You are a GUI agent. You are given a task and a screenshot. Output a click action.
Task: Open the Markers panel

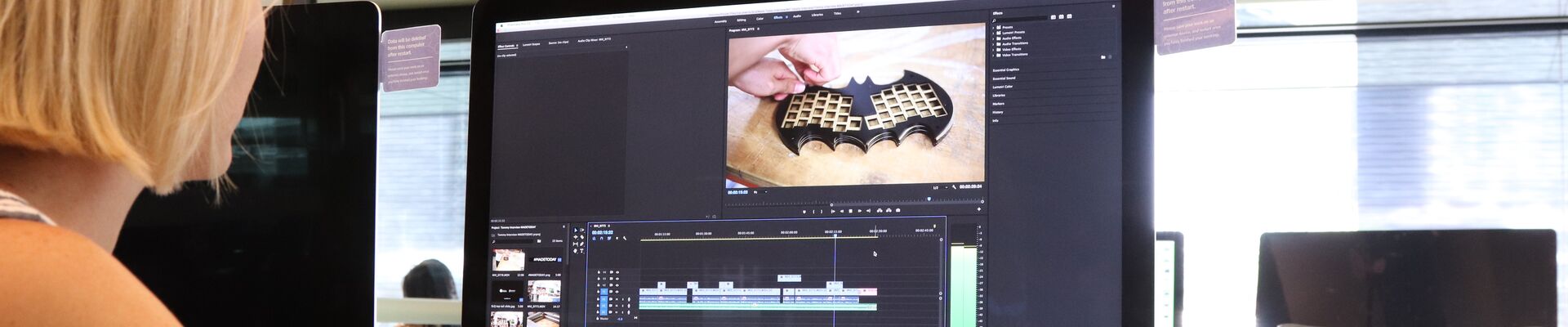coord(998,104)
